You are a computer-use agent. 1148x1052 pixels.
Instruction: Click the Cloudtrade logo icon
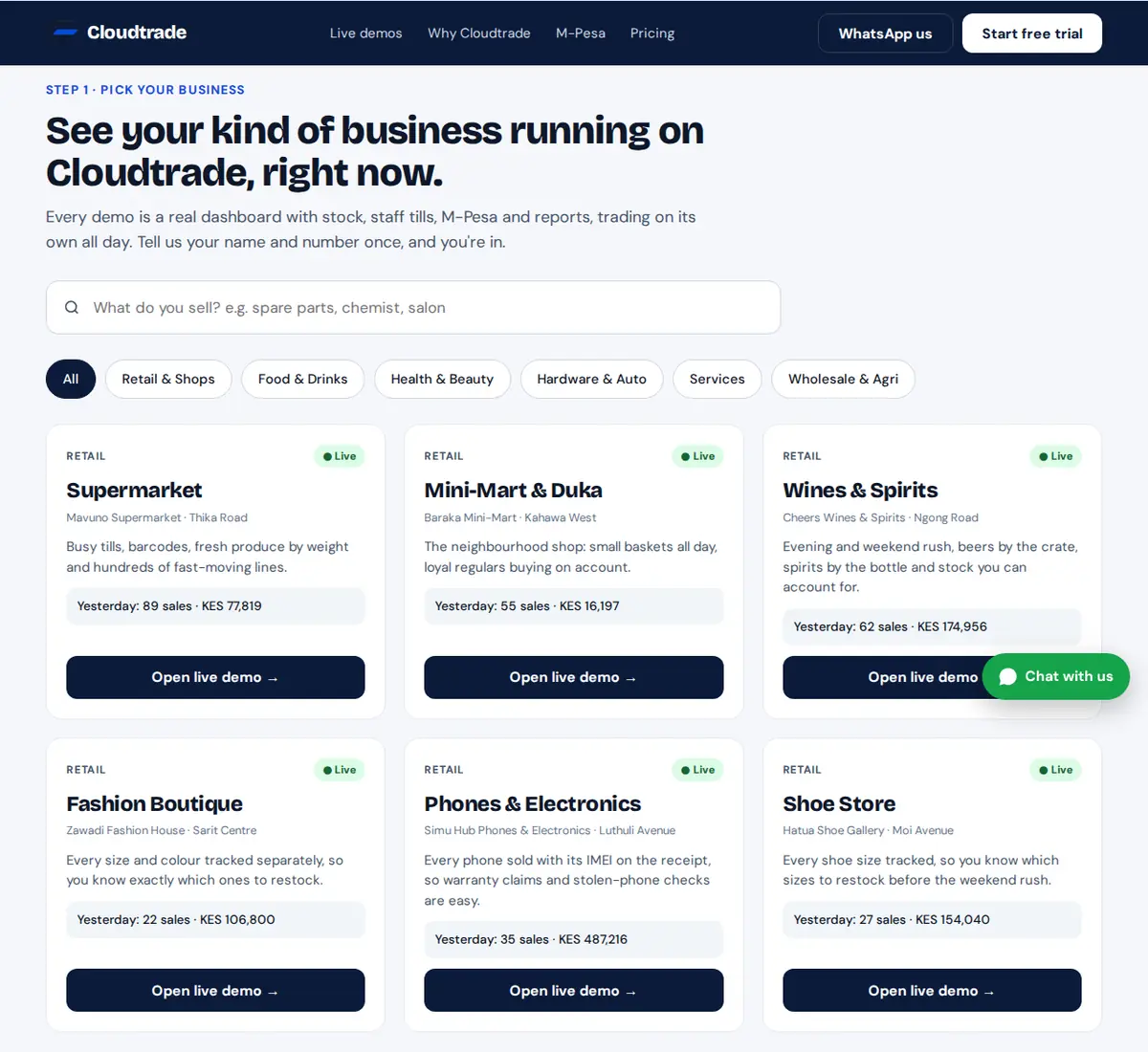click(65, 33)
